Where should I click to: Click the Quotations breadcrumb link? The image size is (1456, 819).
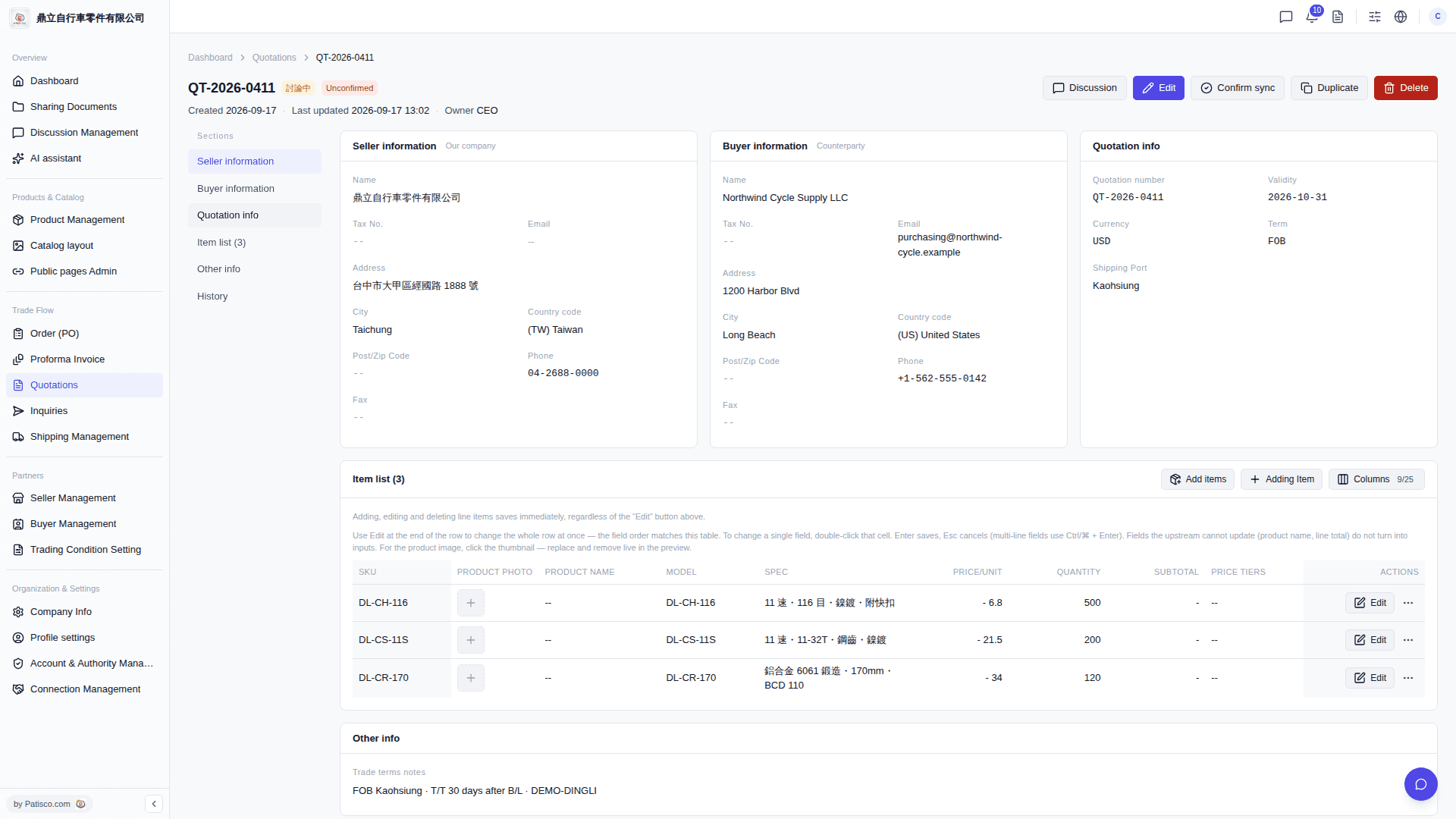(274, 58)
